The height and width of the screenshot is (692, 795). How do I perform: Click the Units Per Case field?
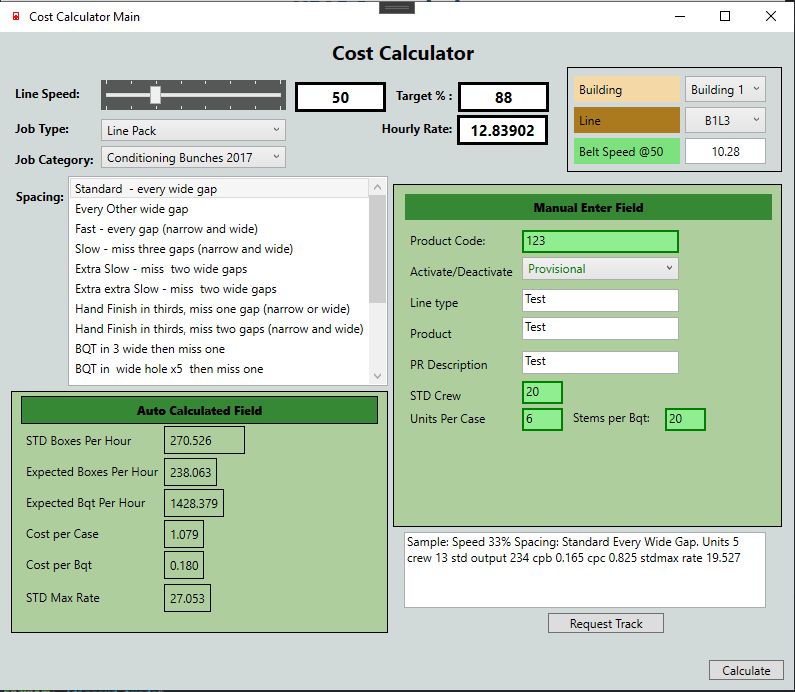point(542,419)
